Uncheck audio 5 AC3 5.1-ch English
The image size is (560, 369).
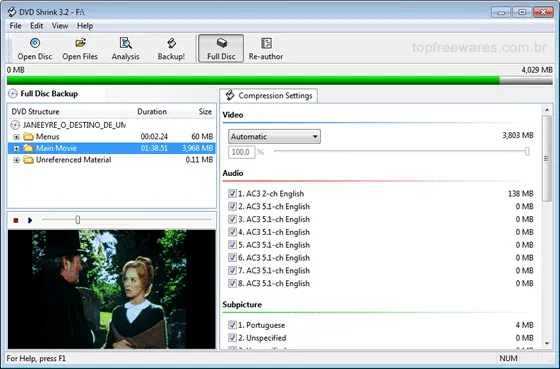click(x=232, y=245)
